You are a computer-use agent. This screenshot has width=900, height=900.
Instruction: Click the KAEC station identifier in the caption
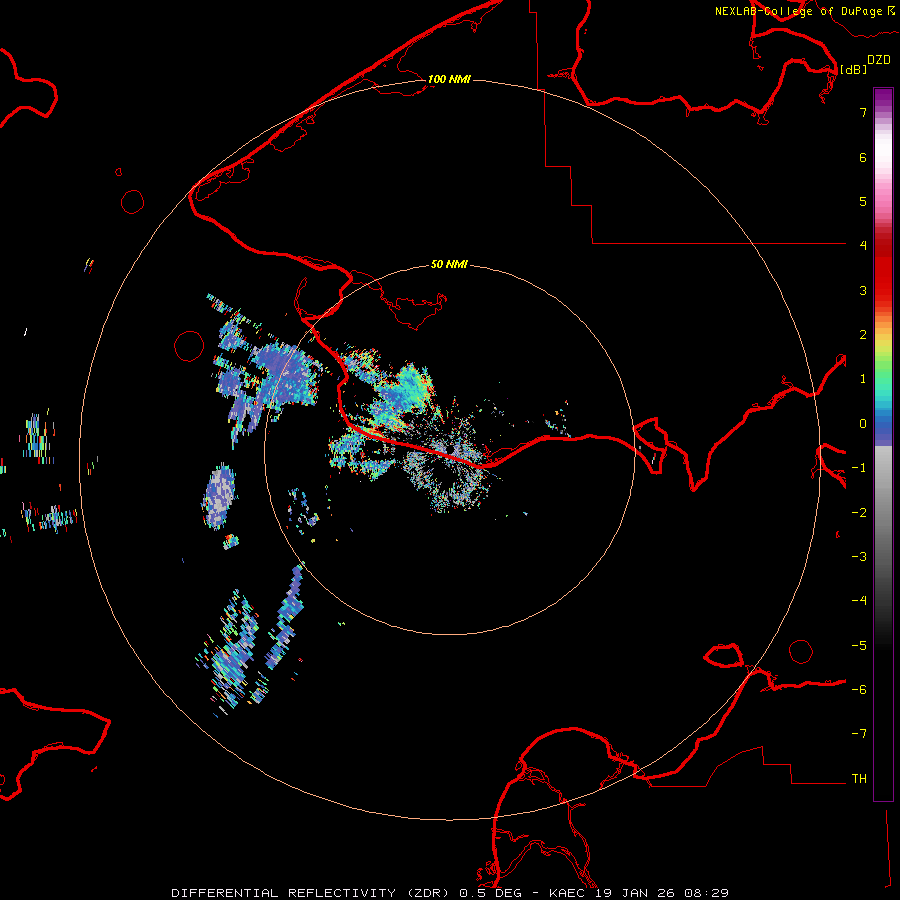(568, 893)
